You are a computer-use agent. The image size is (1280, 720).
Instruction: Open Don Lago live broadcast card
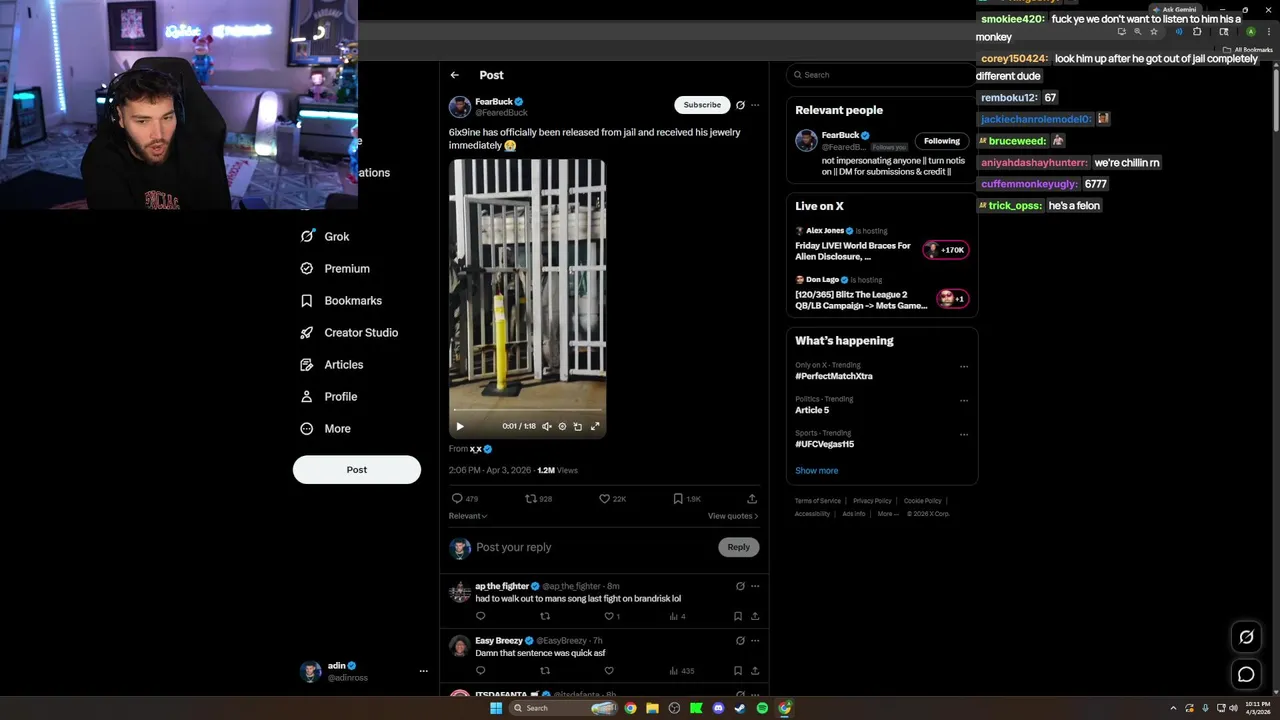[882, 293]
